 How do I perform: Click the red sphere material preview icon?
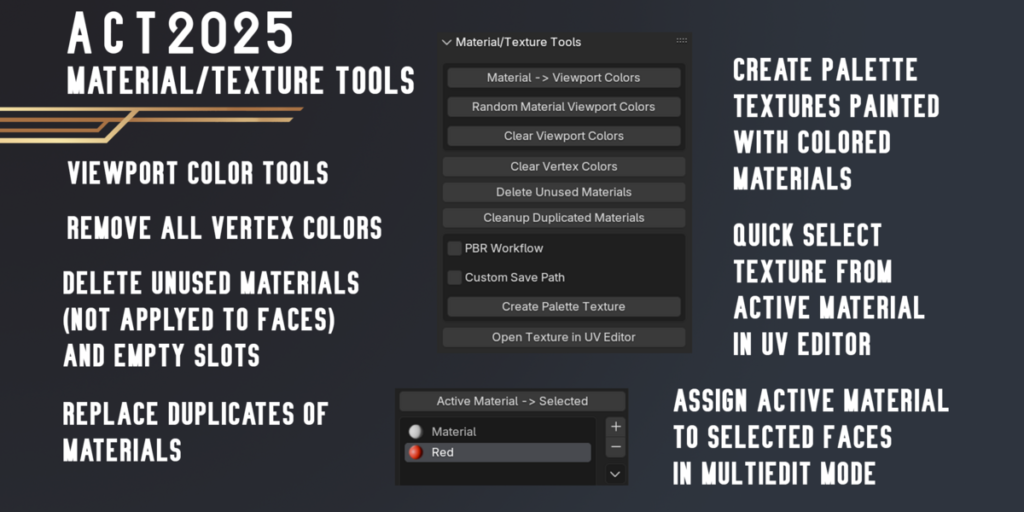pyautogui.click(x=416, y=453)
